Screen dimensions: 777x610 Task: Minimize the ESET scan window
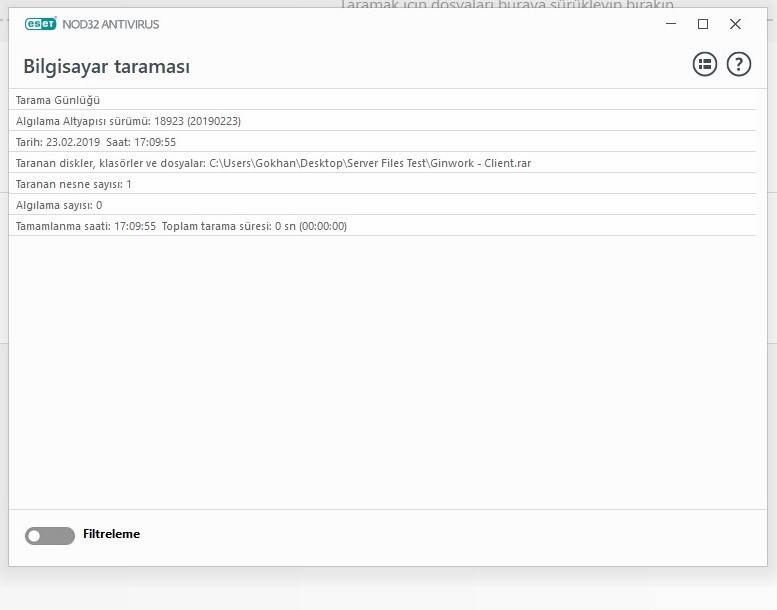click(x=671, y=24)
